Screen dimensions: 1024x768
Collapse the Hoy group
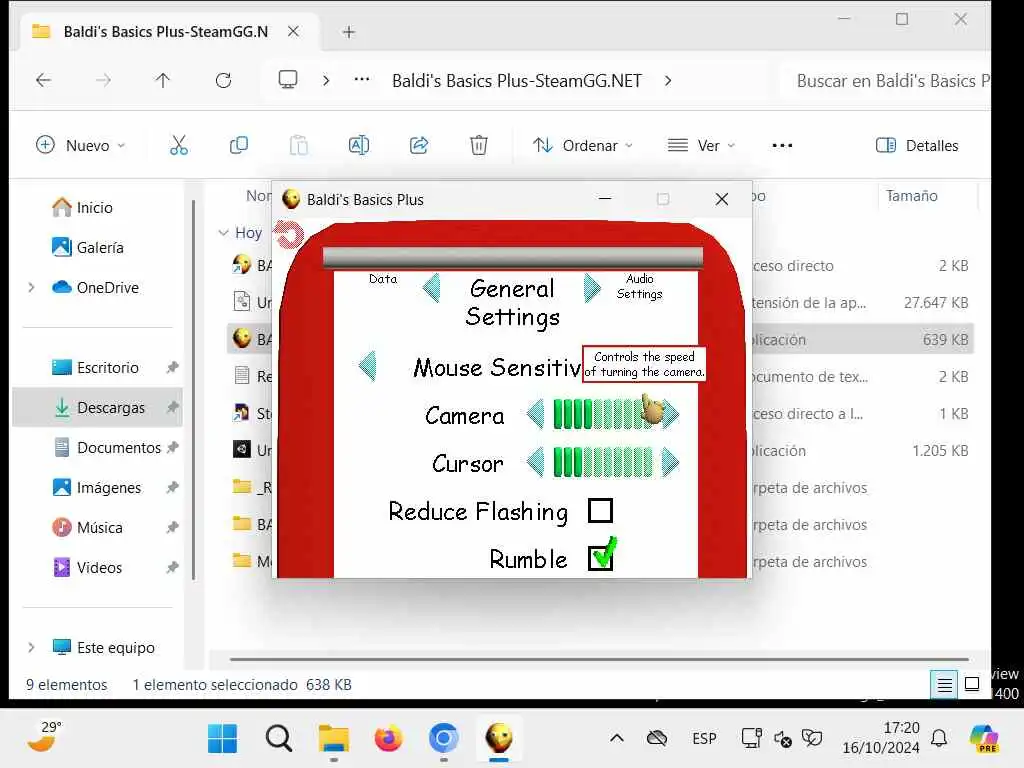[223, 232]
